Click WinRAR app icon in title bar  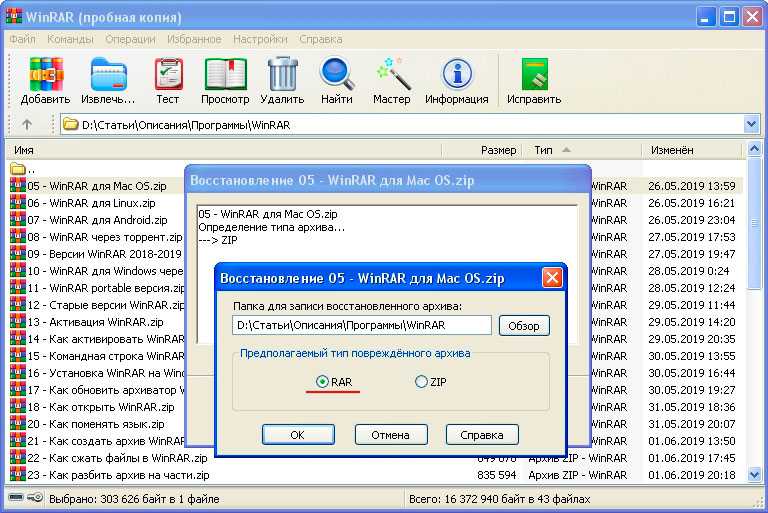(x=14, y=16)
